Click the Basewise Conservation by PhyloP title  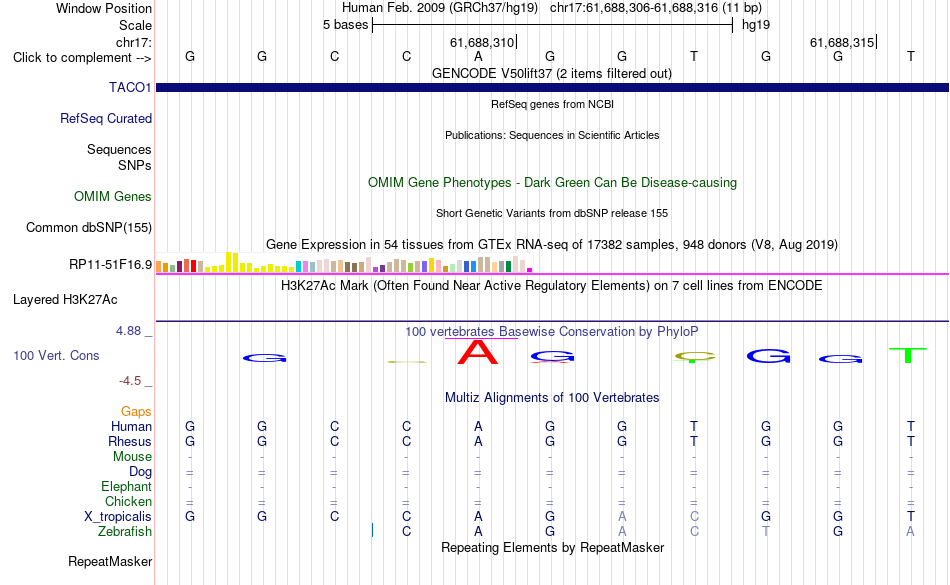(552, 332)
